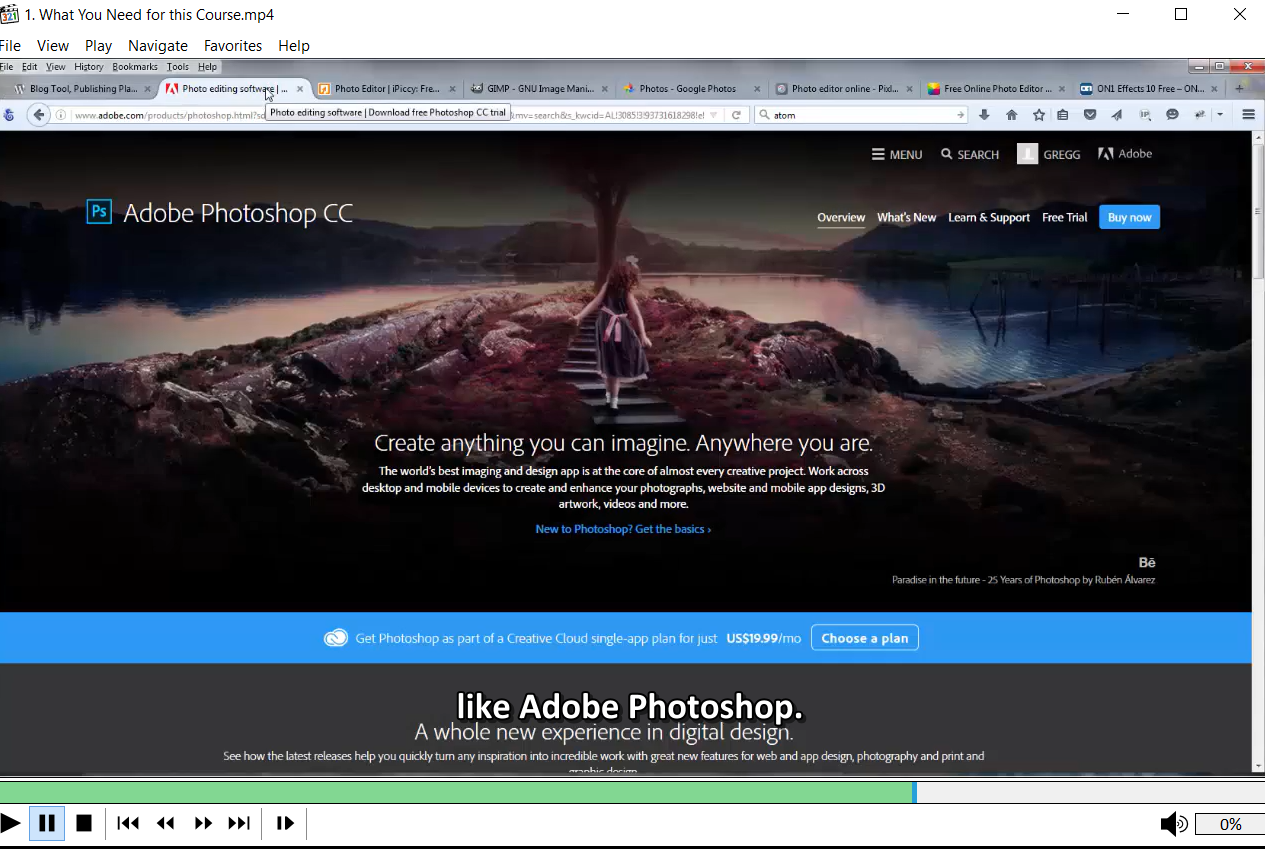Click the Choose a plan button
1265x849 pixels.
[865, 638]
